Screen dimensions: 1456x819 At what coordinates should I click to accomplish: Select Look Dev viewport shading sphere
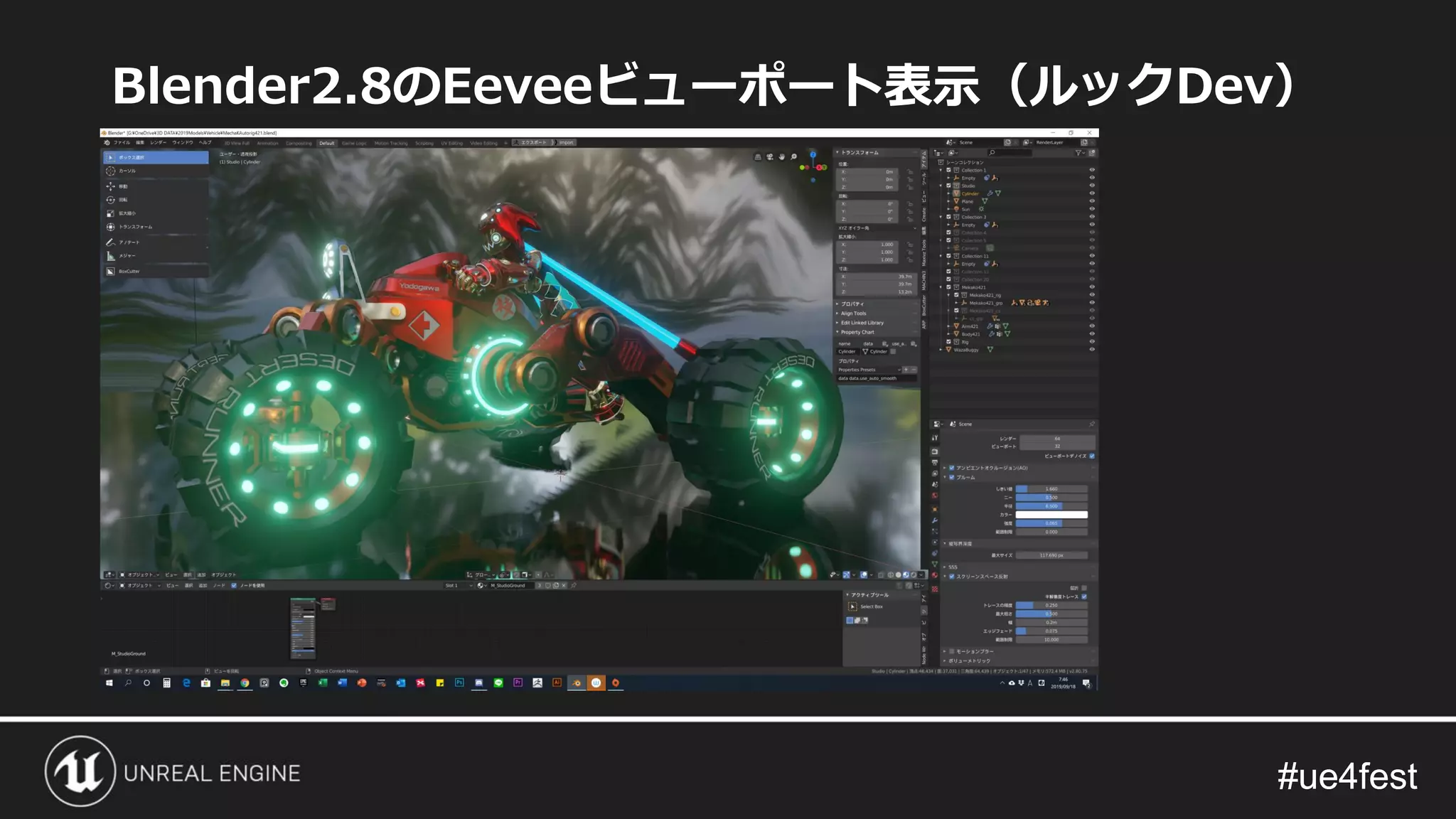point(905,575)
